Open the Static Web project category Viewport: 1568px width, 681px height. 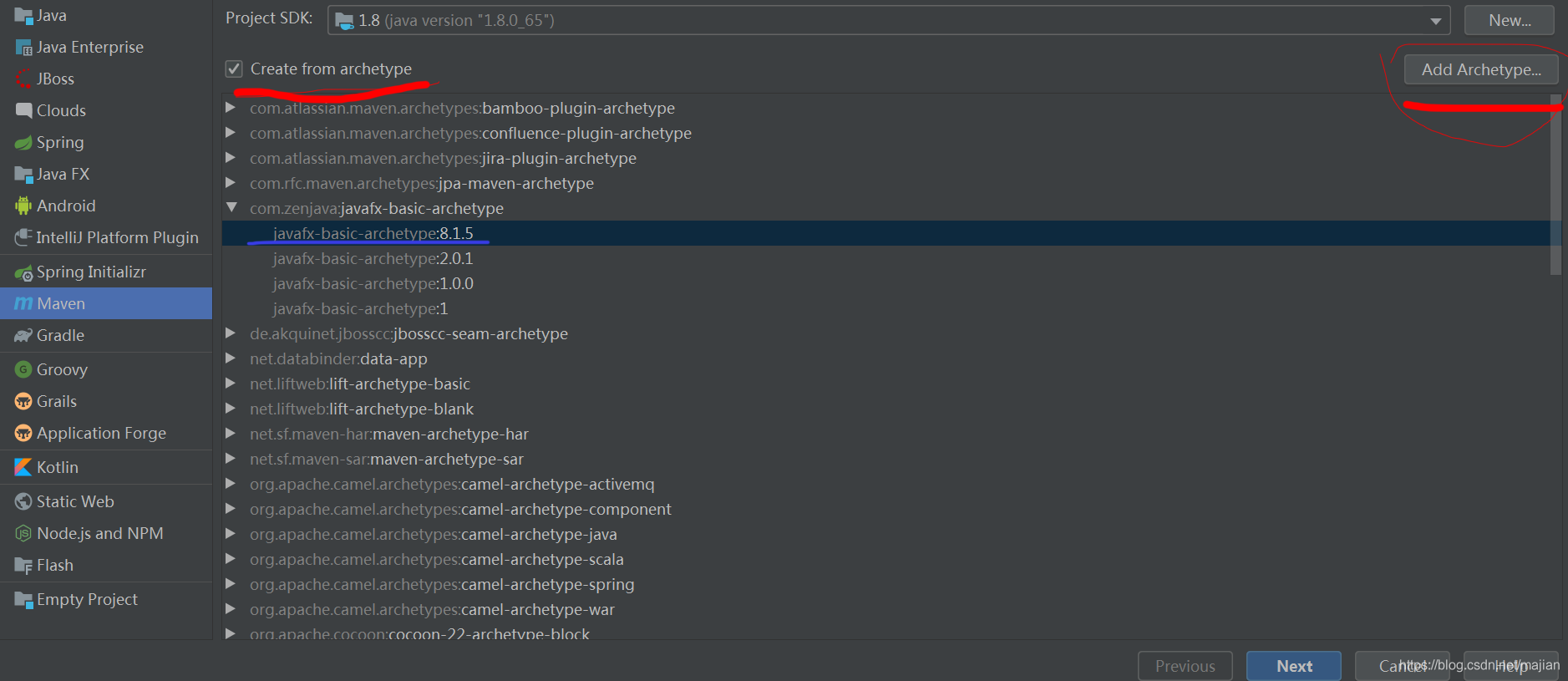[x=106, y=502]
